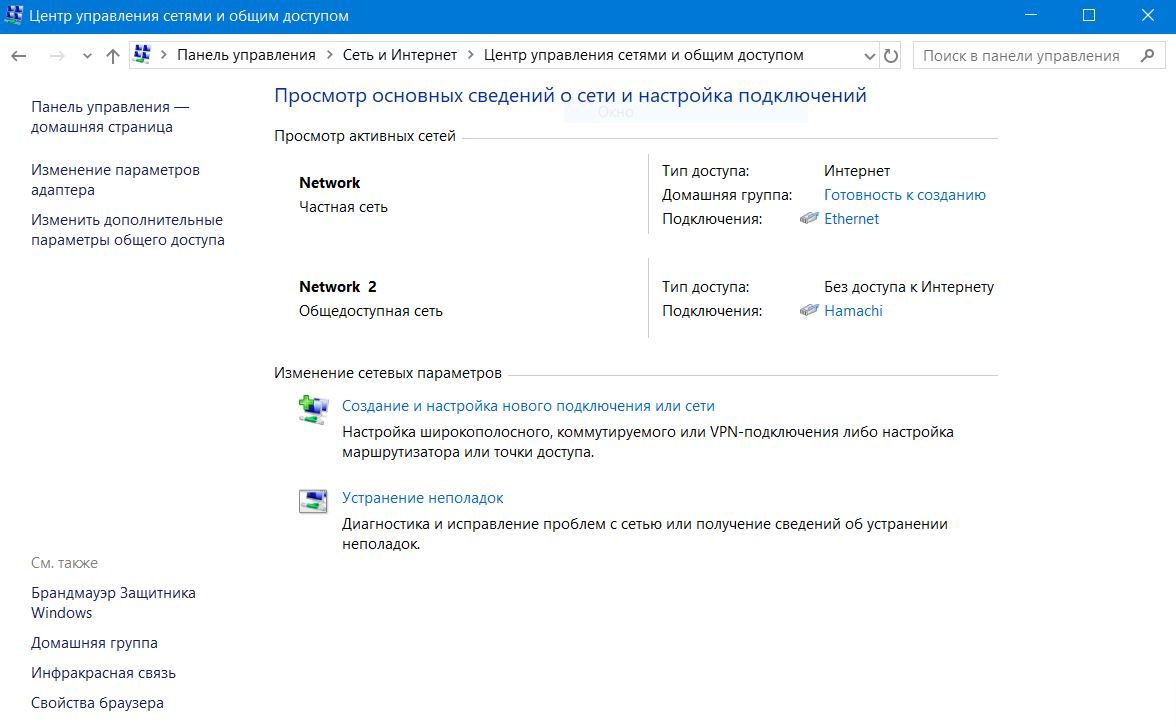Click the Ethernet adapter icon
Viewport: 1176px width, 727px height.
808,218
